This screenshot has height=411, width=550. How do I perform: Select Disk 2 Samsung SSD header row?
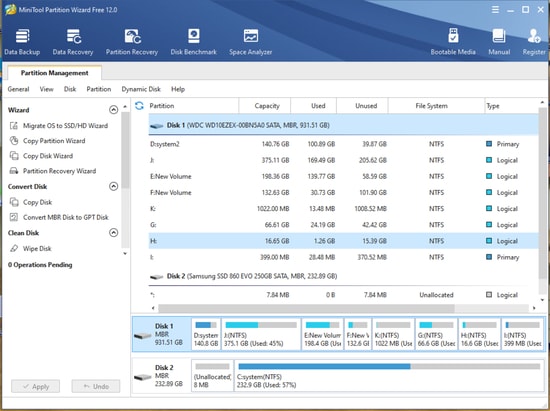pos(343,276)
